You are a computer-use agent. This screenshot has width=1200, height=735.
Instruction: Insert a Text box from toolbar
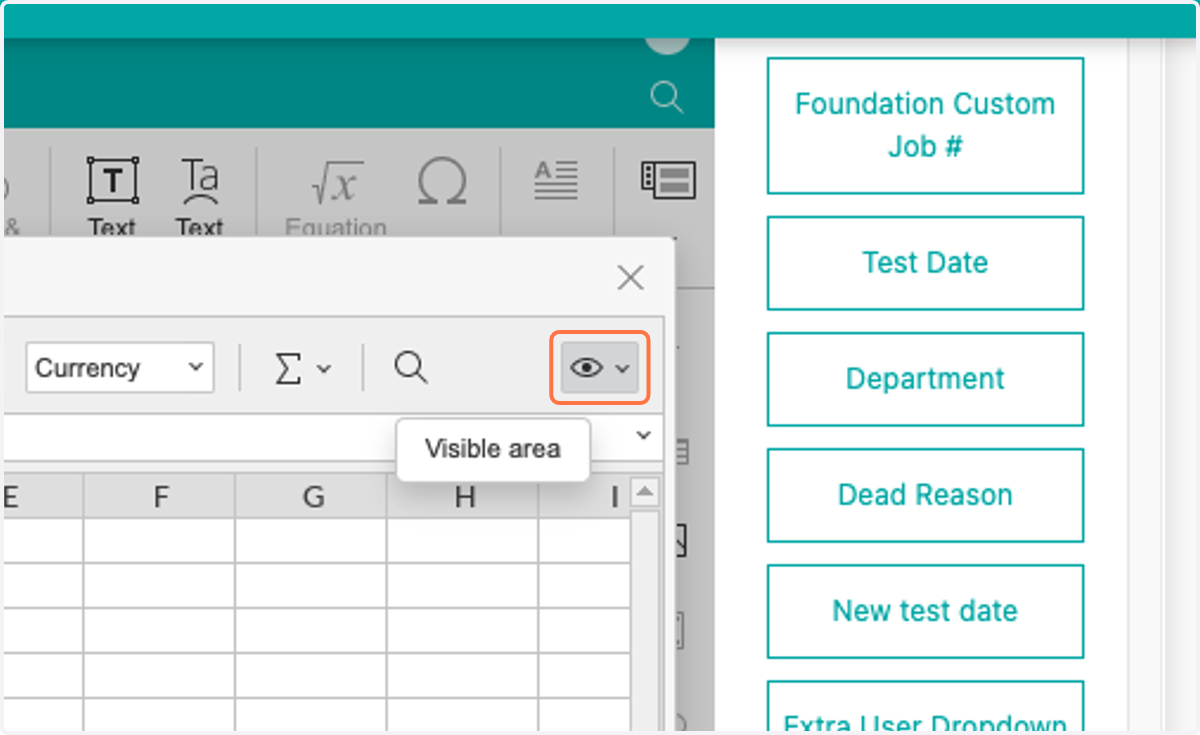pyautogui.click(x=112, y=197)
